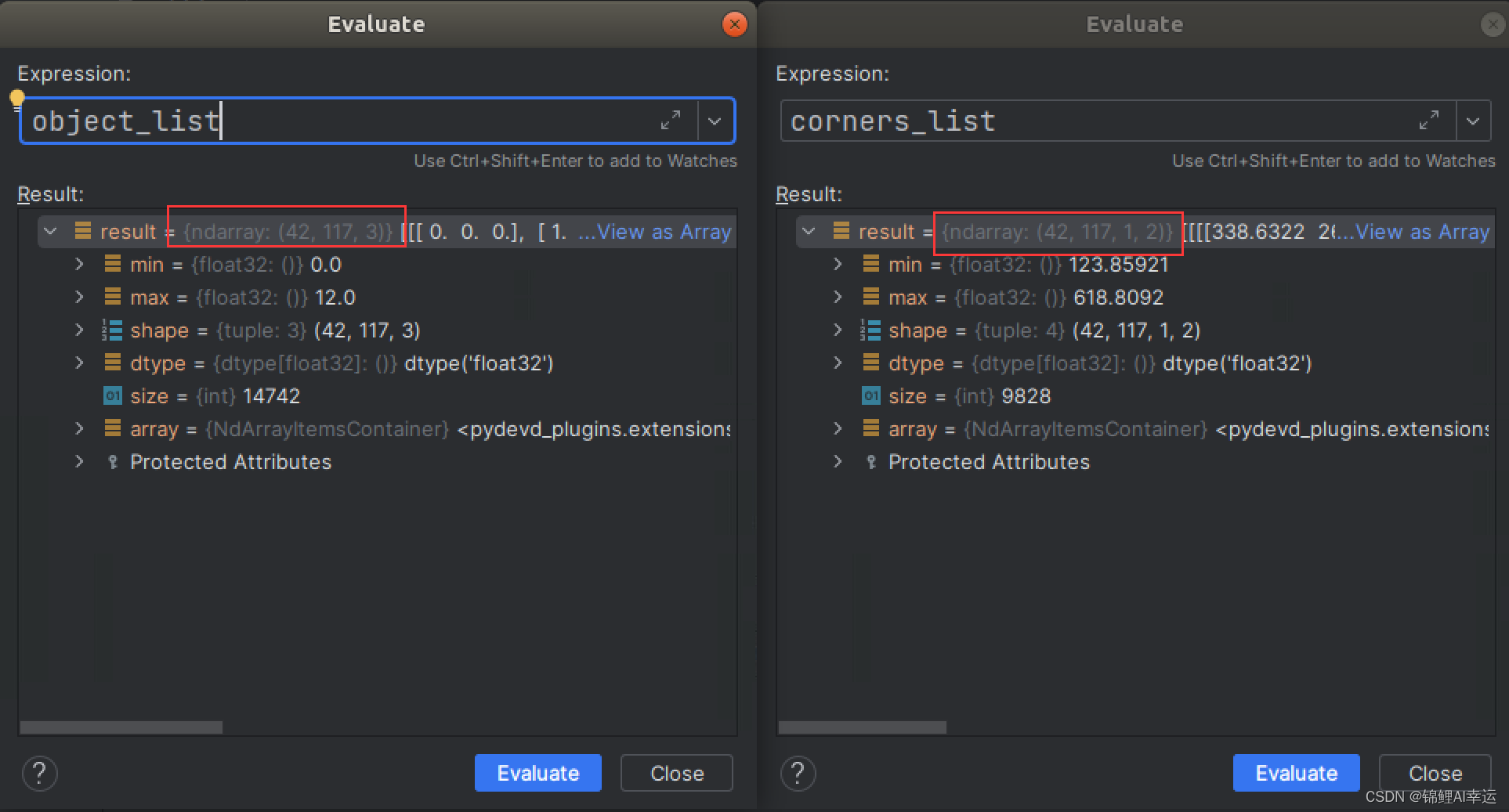Click the size int icon in left dialog
This screenshot has height=812, width=1509.
click(113, 396)
